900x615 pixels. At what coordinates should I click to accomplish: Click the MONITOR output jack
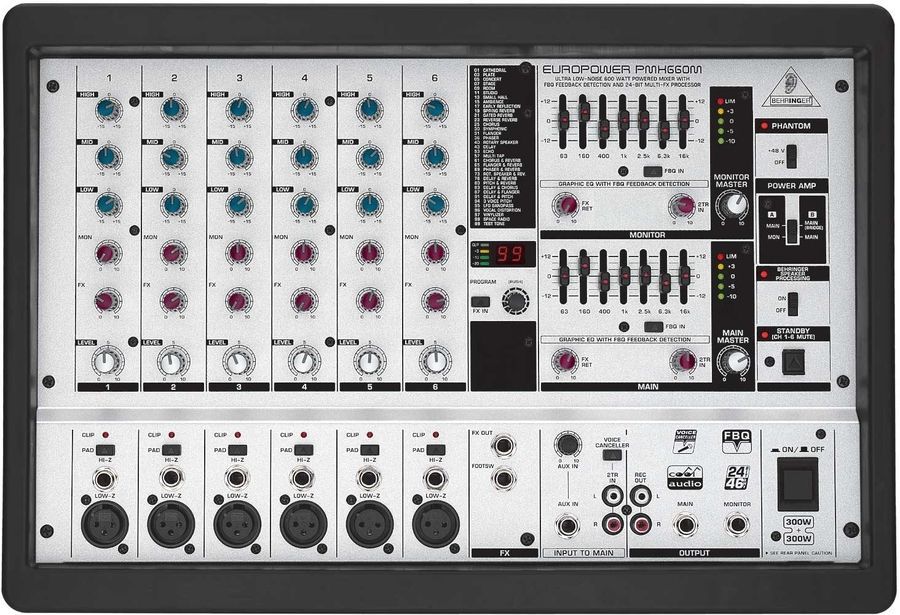point(736,524)
